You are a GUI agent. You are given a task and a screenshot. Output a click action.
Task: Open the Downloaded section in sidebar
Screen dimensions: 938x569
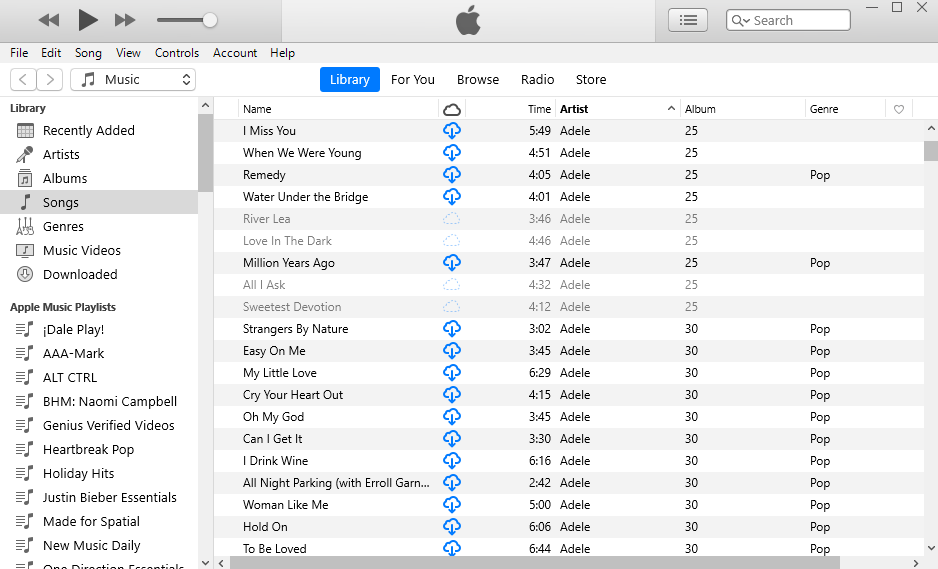pos(80,275)
